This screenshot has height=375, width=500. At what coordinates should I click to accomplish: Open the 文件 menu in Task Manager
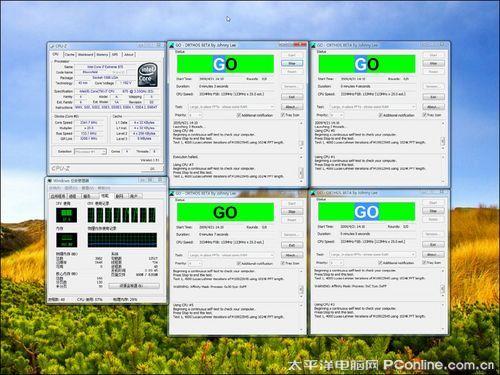(56, 188)
